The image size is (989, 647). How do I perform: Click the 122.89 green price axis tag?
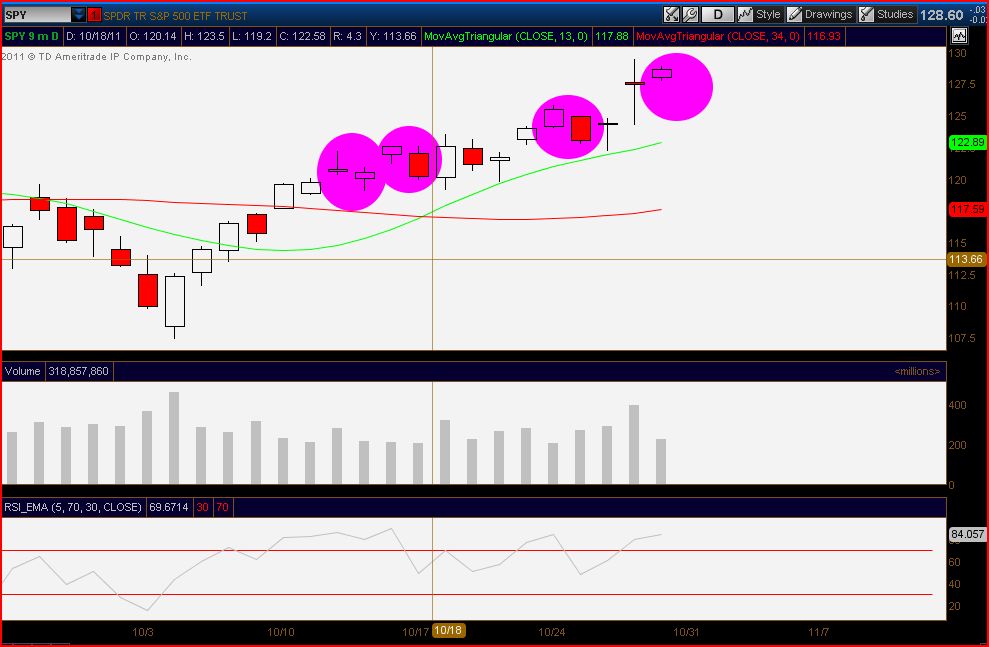(x=967, y=143)
